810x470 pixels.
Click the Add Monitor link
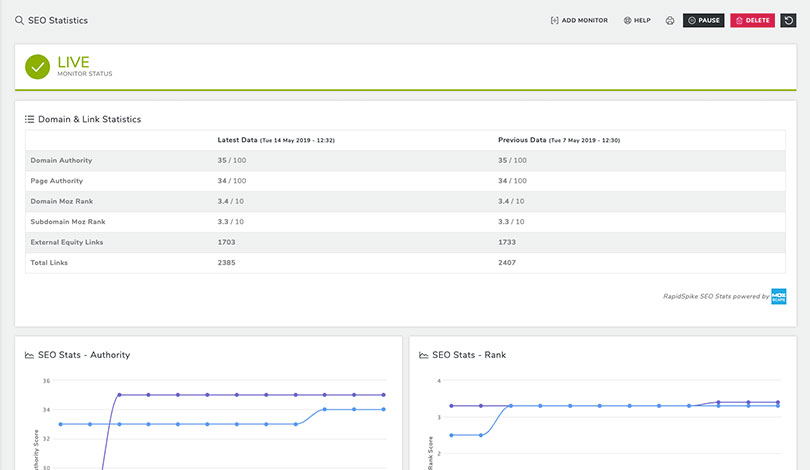coord(579,20)
